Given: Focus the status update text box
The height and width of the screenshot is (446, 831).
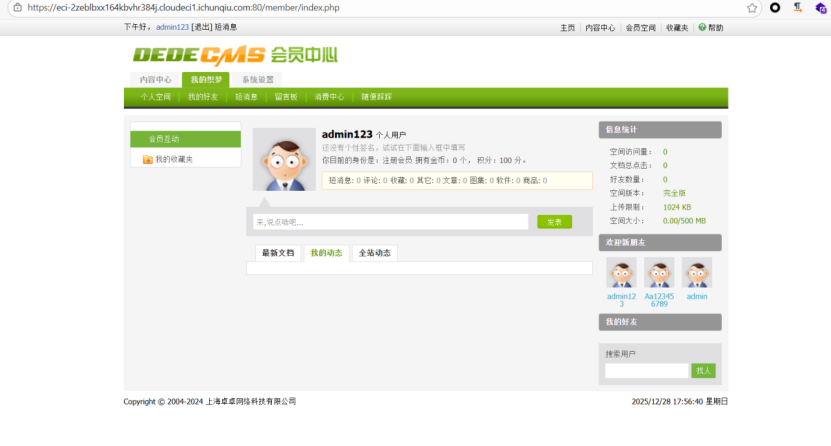Looking at the screenshot, I should click(390, 222).
